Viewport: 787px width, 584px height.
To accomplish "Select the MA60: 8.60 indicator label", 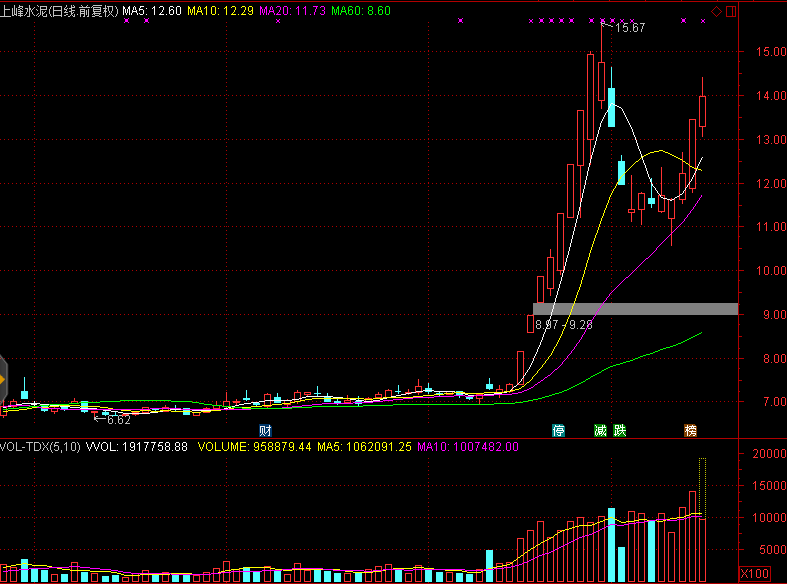I will click(x=361, y=11).
